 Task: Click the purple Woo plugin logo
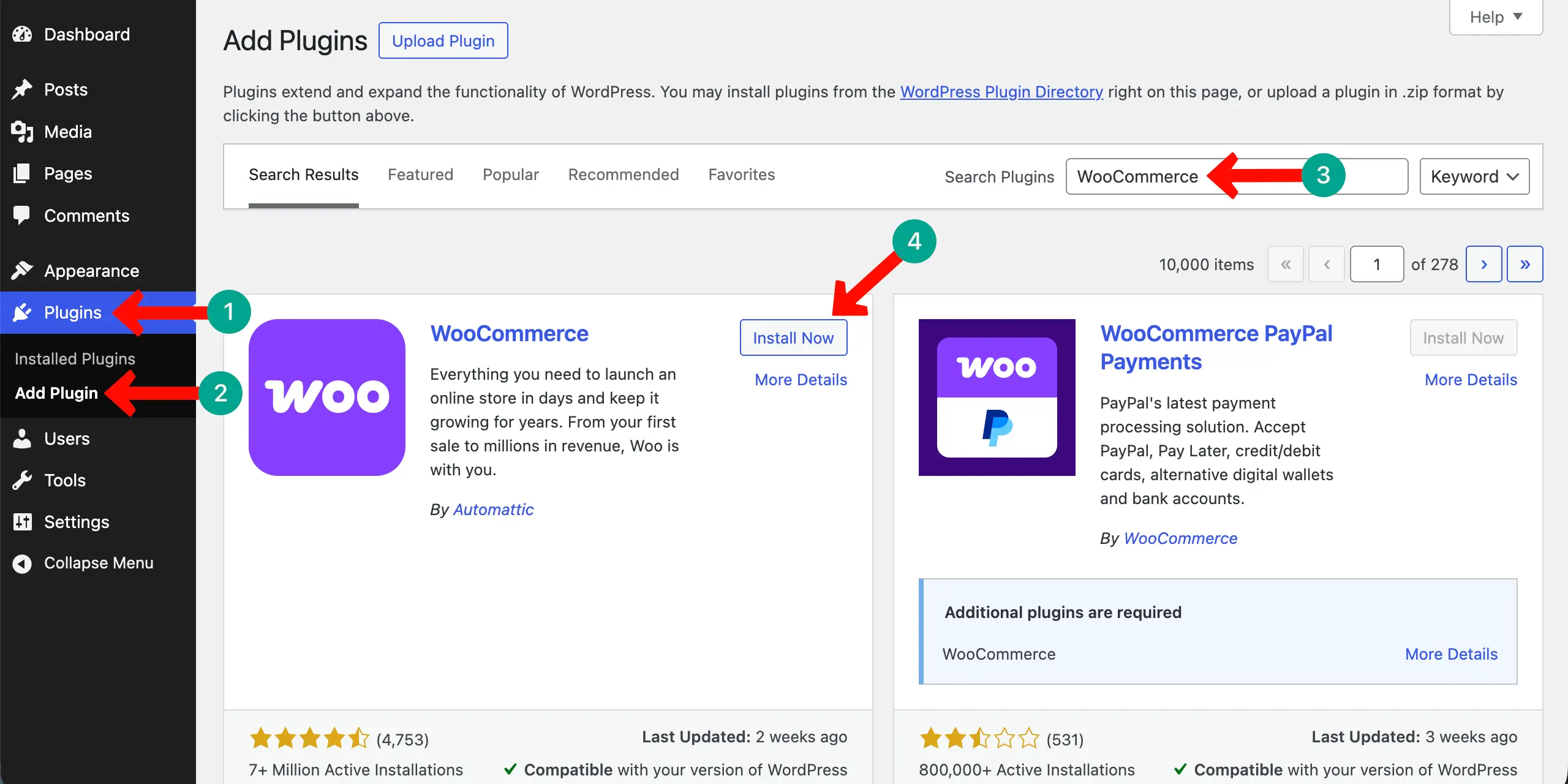pyautogui.click(x=327, y=397)
